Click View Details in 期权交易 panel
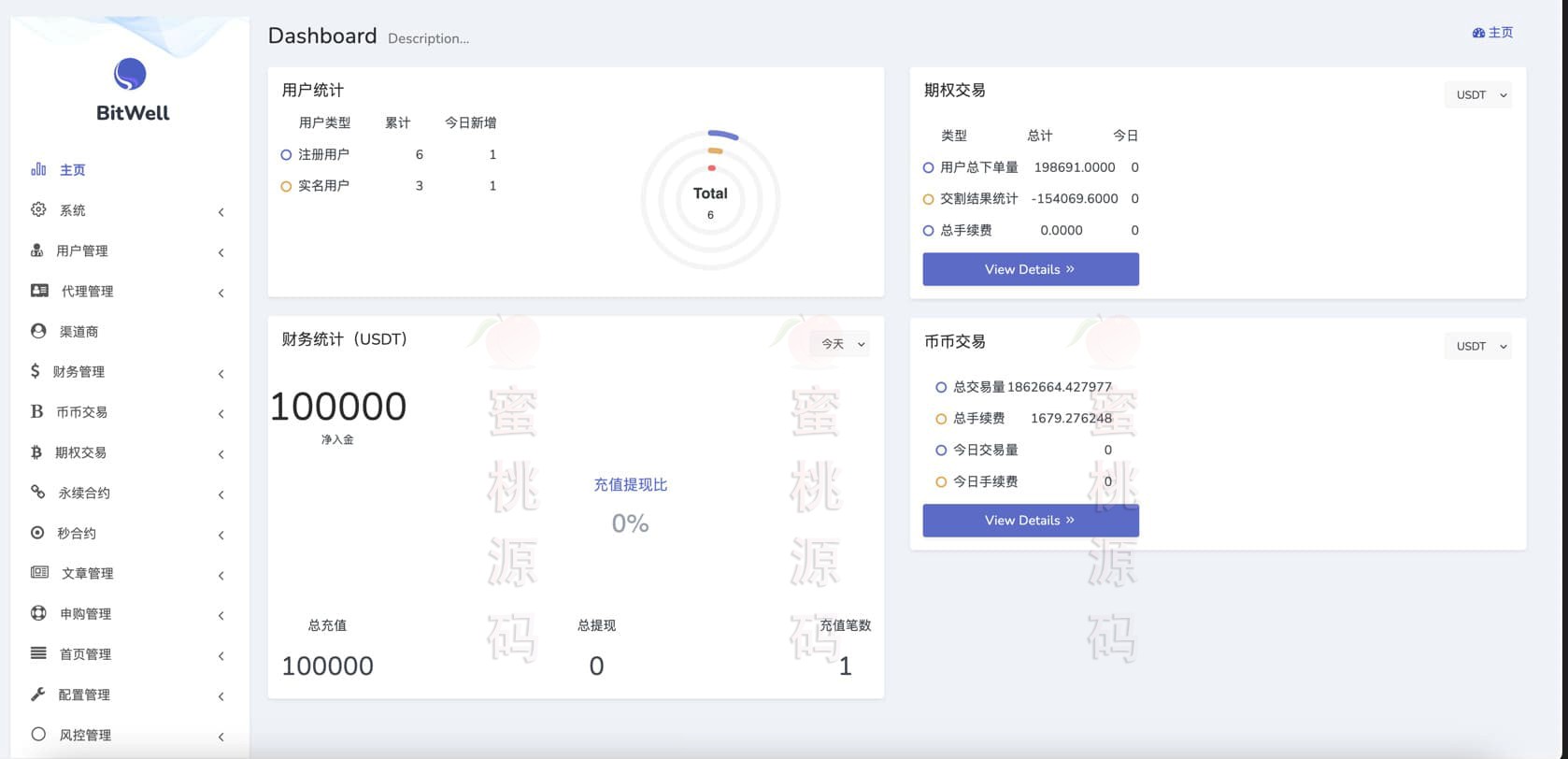This screenshot has height=759, width=1568. (x=1030, y=269)
